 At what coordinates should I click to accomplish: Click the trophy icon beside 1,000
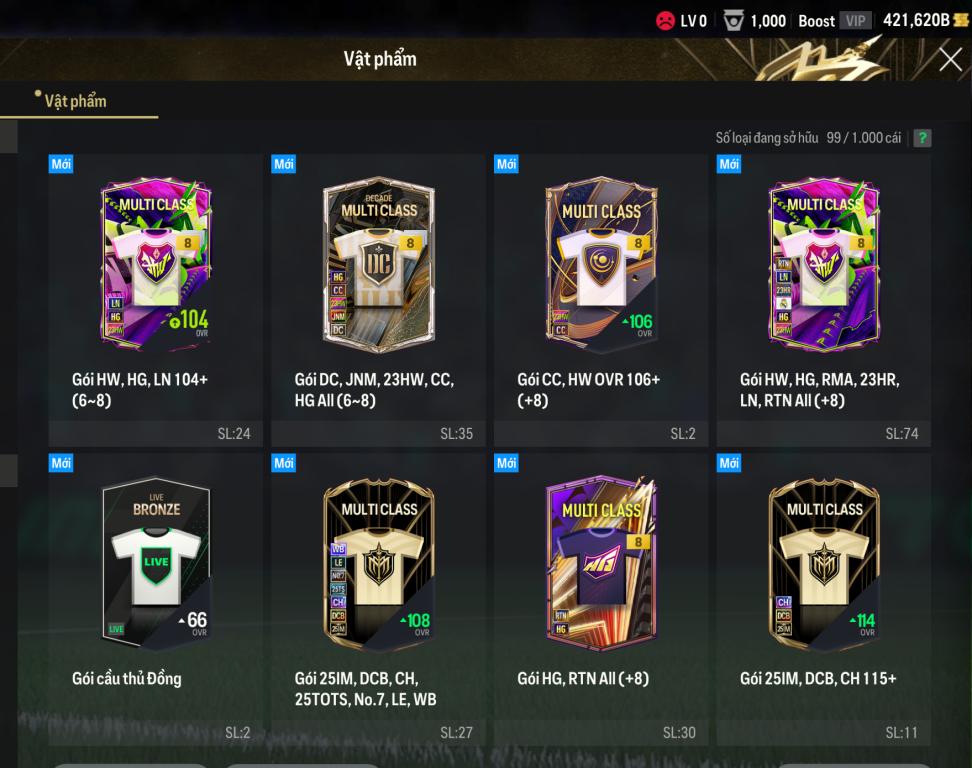(733, 21)
